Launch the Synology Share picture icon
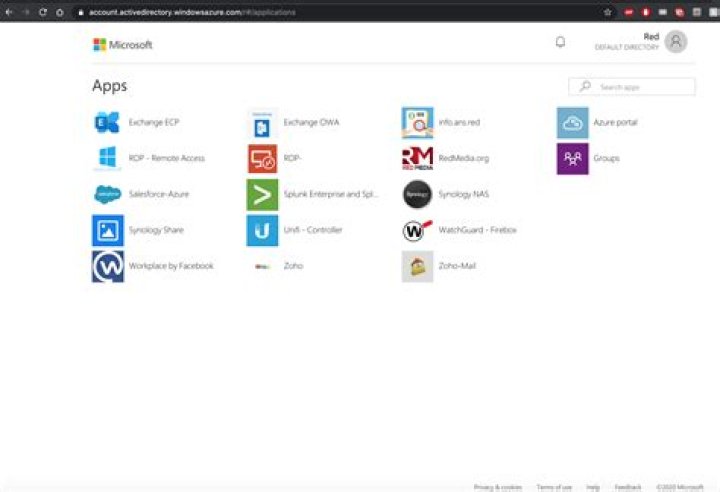The width and height of the screenshot is (720, 492). [107, 230]
